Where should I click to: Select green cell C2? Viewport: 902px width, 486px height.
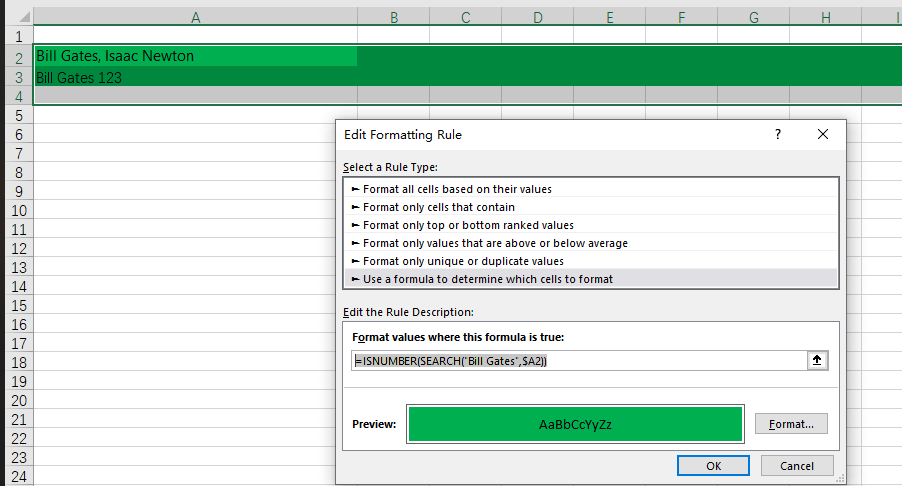[x=465, y=56]
